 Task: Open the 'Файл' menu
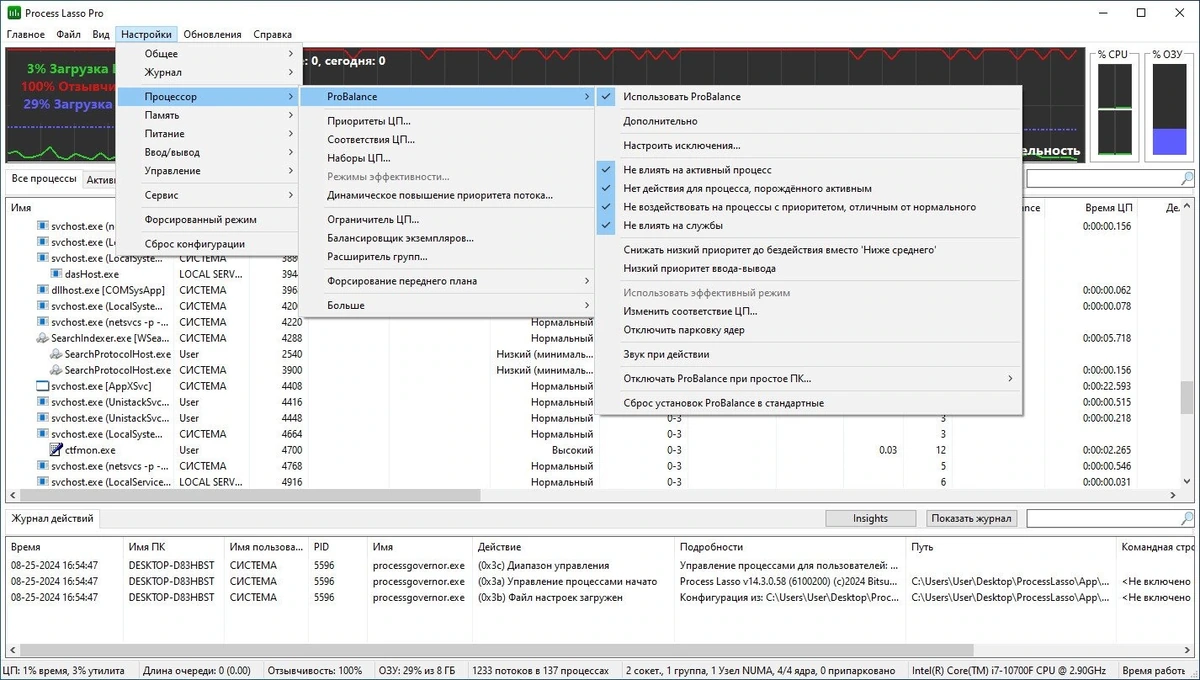point(69,34)
